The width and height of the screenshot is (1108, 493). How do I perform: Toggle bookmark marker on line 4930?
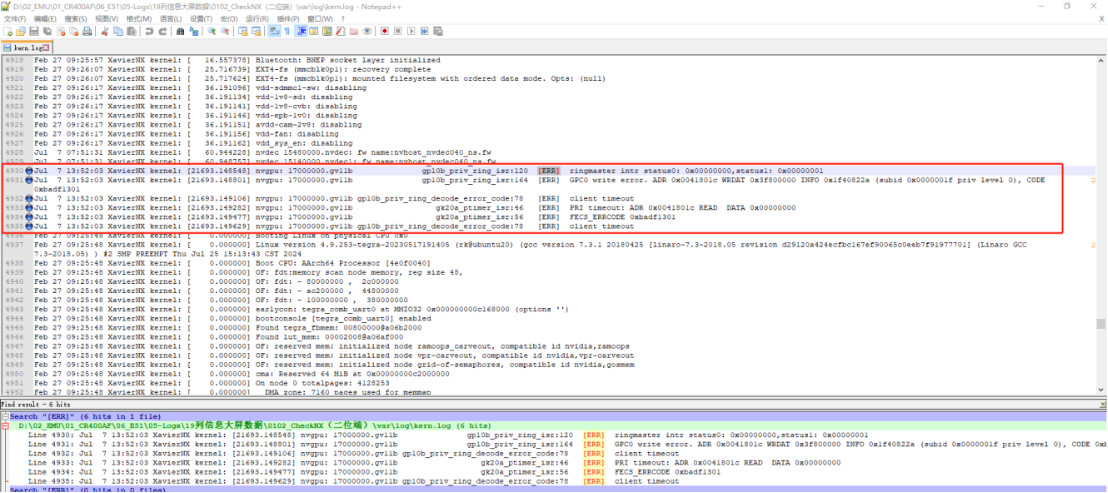tap(29, 171)
